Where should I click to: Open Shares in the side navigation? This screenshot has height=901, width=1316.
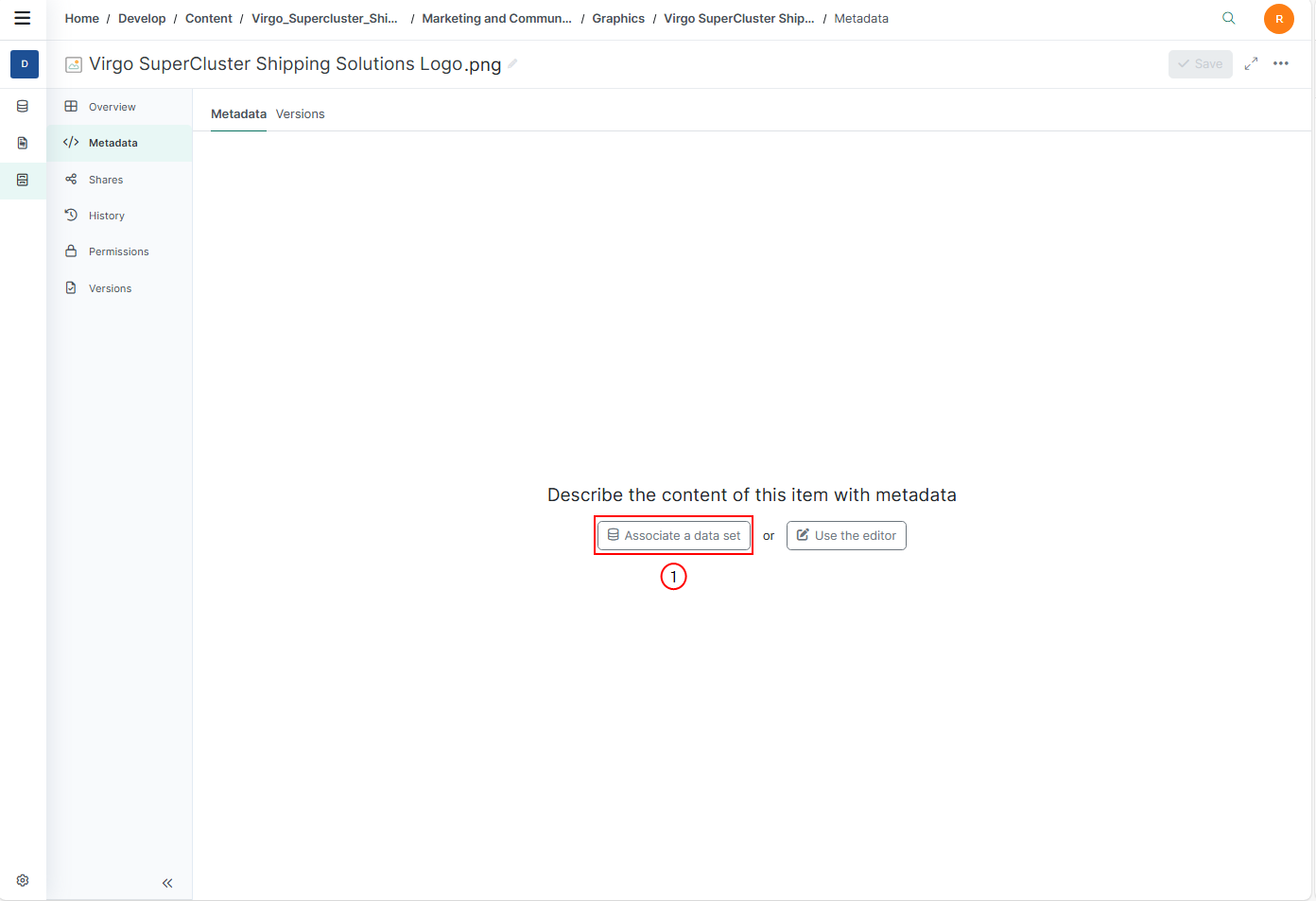[106, 180]
